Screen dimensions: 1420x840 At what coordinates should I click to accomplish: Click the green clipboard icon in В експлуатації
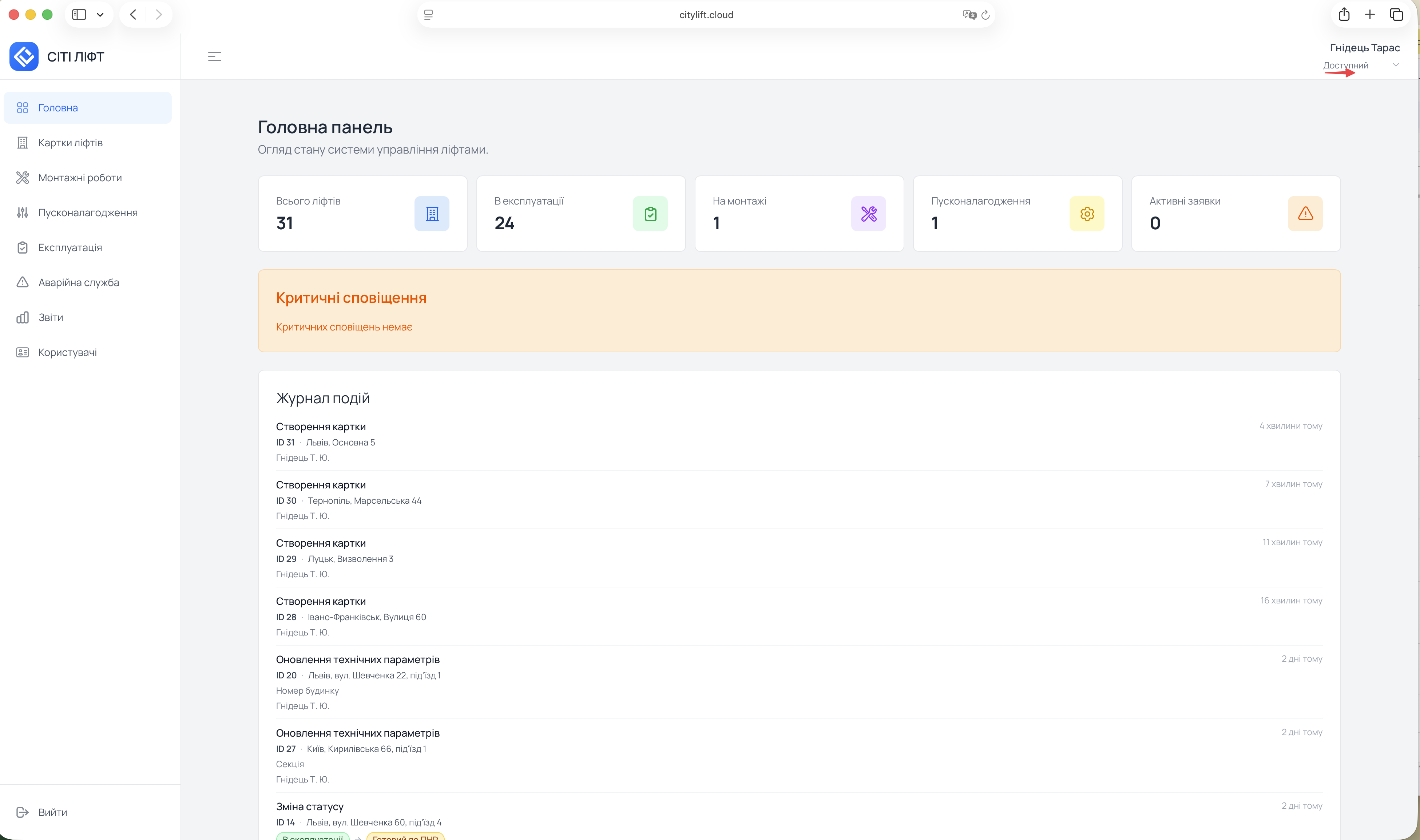650,214
